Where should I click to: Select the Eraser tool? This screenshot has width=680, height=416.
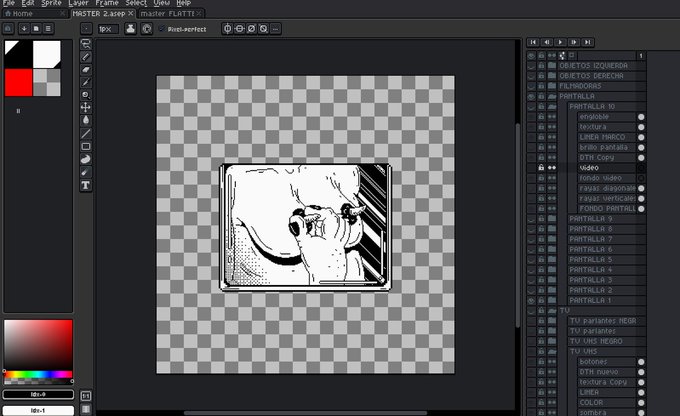tap(86, 69)
